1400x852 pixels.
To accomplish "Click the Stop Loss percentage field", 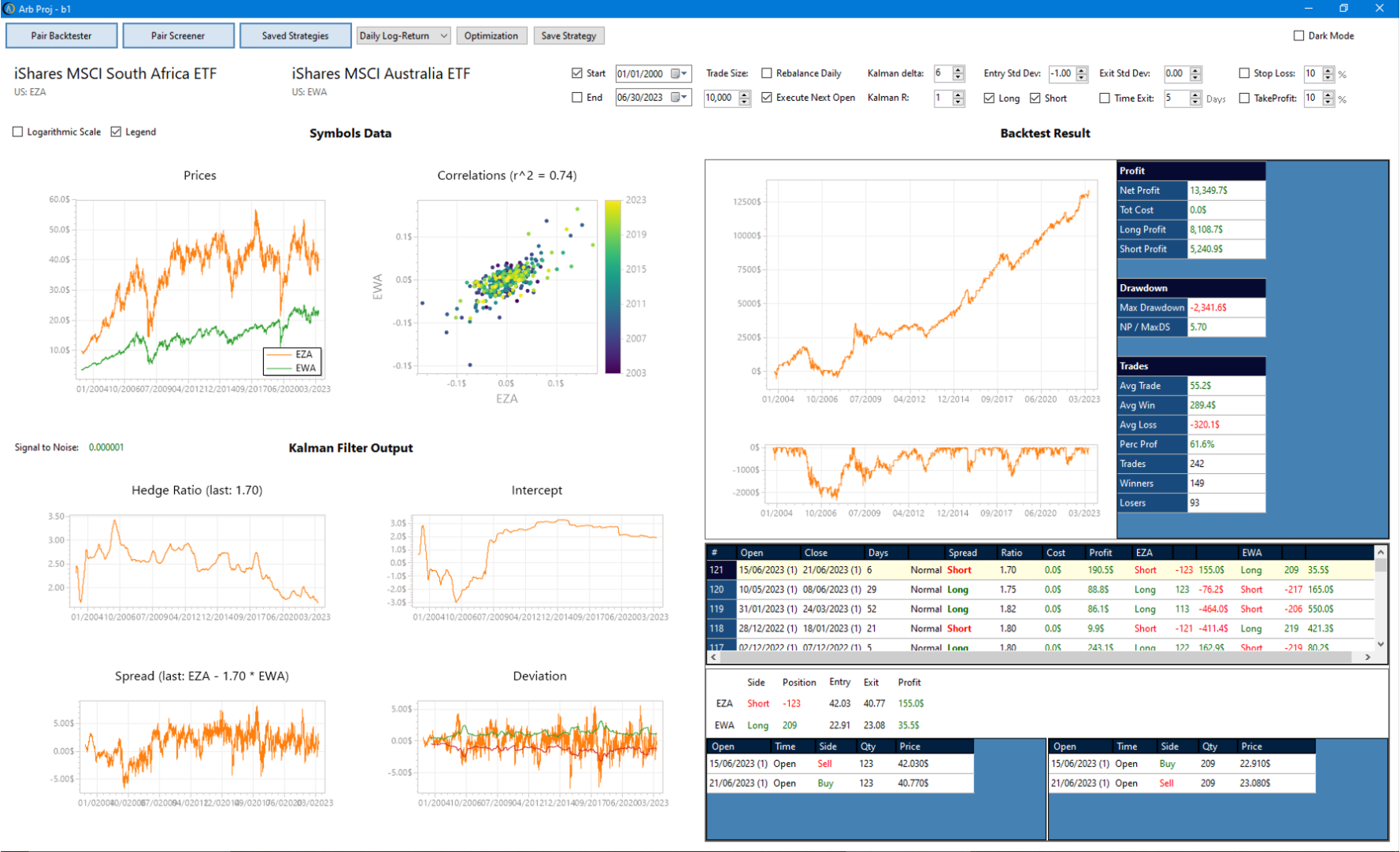I will [x=1313, y=73].
